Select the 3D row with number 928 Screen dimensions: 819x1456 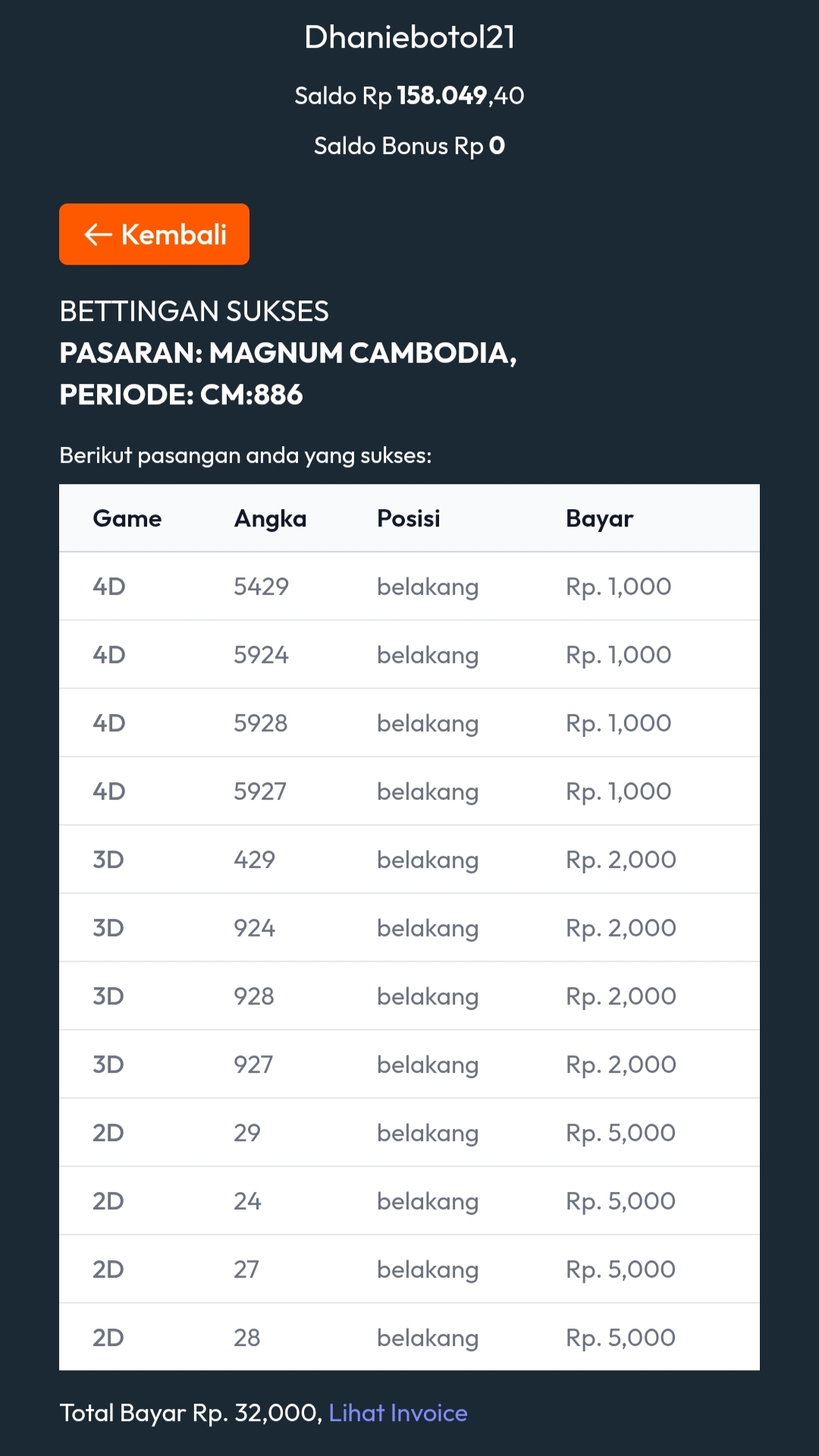(x=409, y=996)
